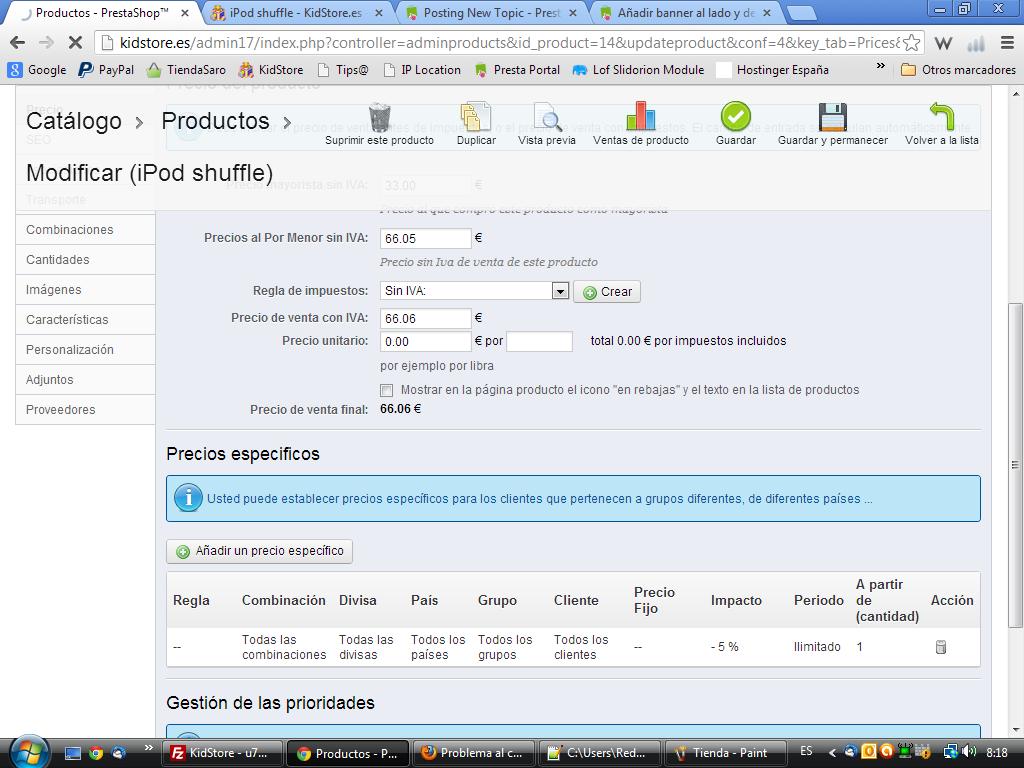Open the Imágenes side tab
The height and width of the screenshot is (768, 1024).
86,290
